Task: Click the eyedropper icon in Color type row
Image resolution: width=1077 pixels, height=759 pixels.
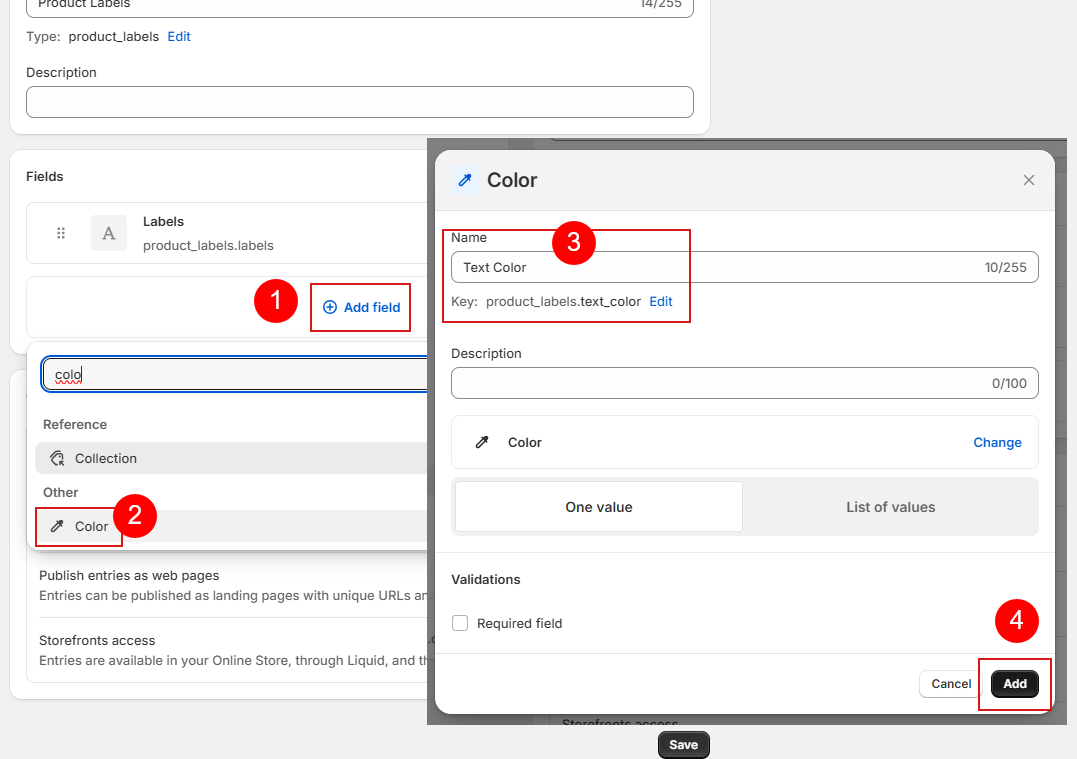Action: click(x=482, y=442)
